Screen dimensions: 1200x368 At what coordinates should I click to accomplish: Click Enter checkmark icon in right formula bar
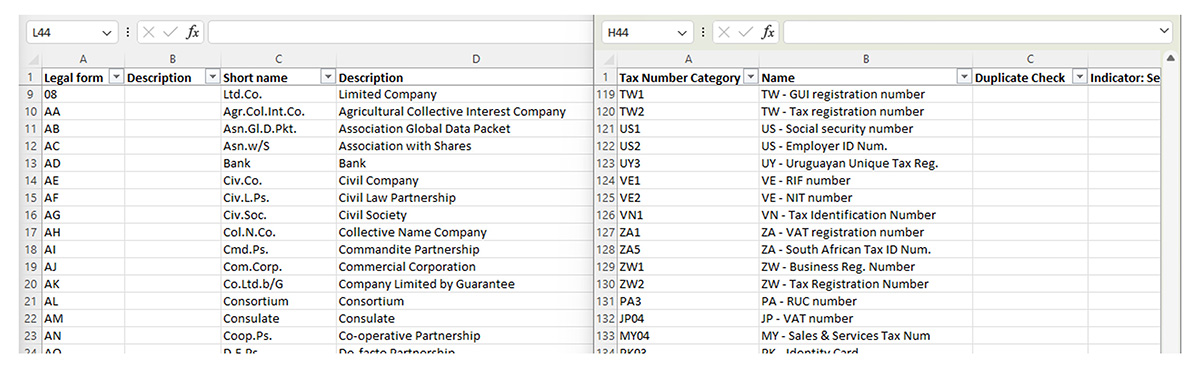[746, 32]
